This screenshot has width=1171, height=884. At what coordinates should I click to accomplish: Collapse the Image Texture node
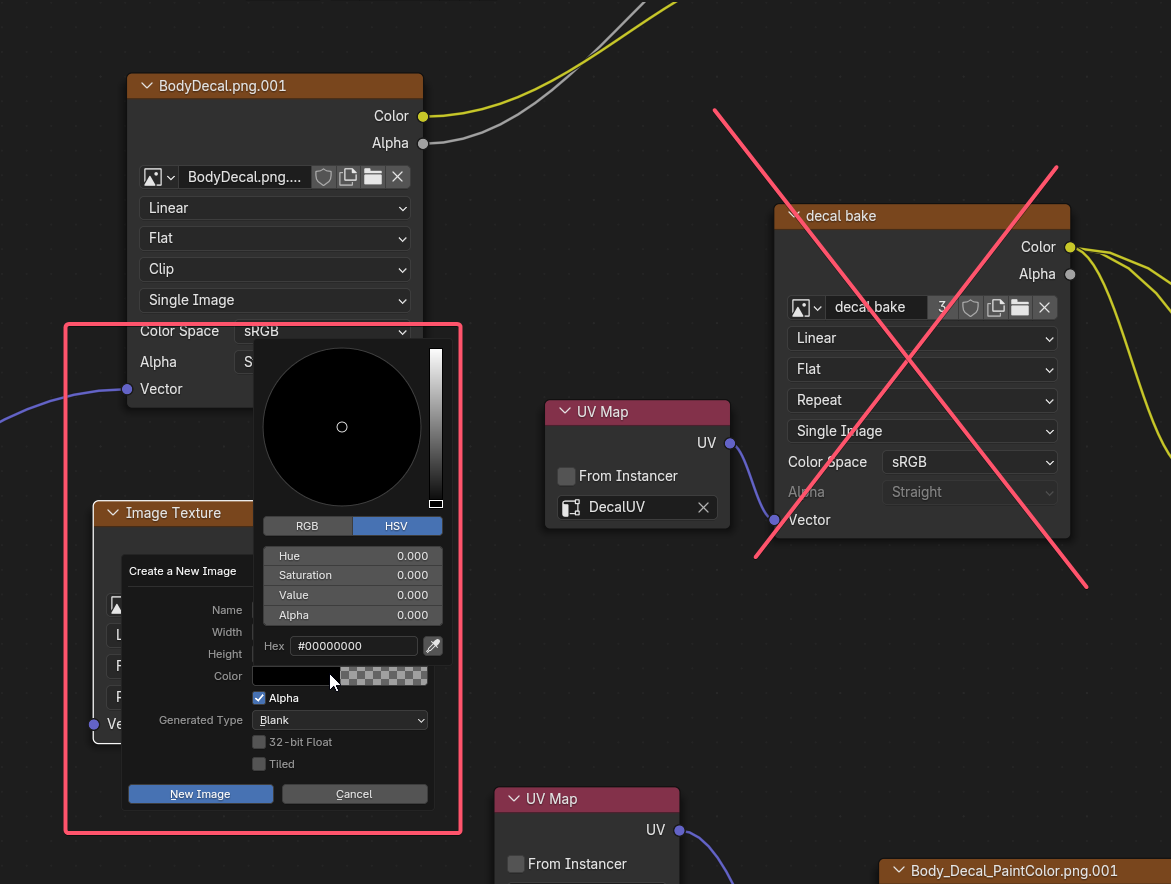click(113, 513)
